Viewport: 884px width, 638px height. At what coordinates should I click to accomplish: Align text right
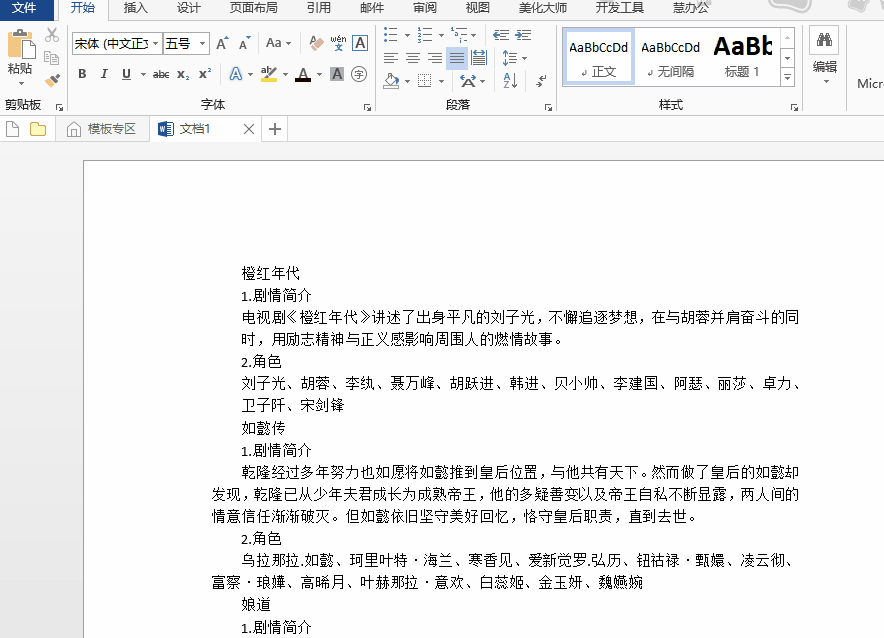pyautogui.click(x=435, y=57)
